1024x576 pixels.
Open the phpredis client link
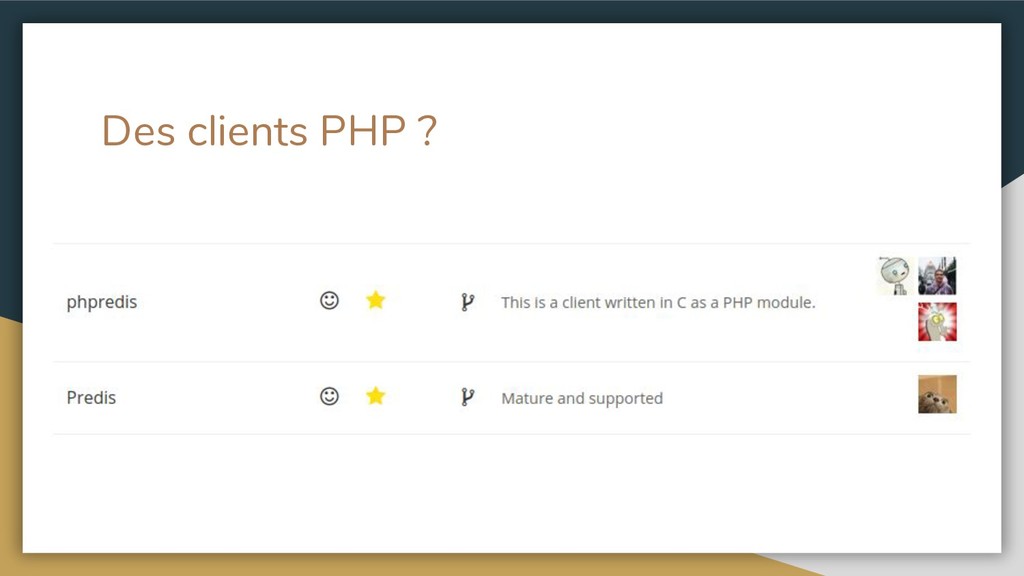coord(101,302)
